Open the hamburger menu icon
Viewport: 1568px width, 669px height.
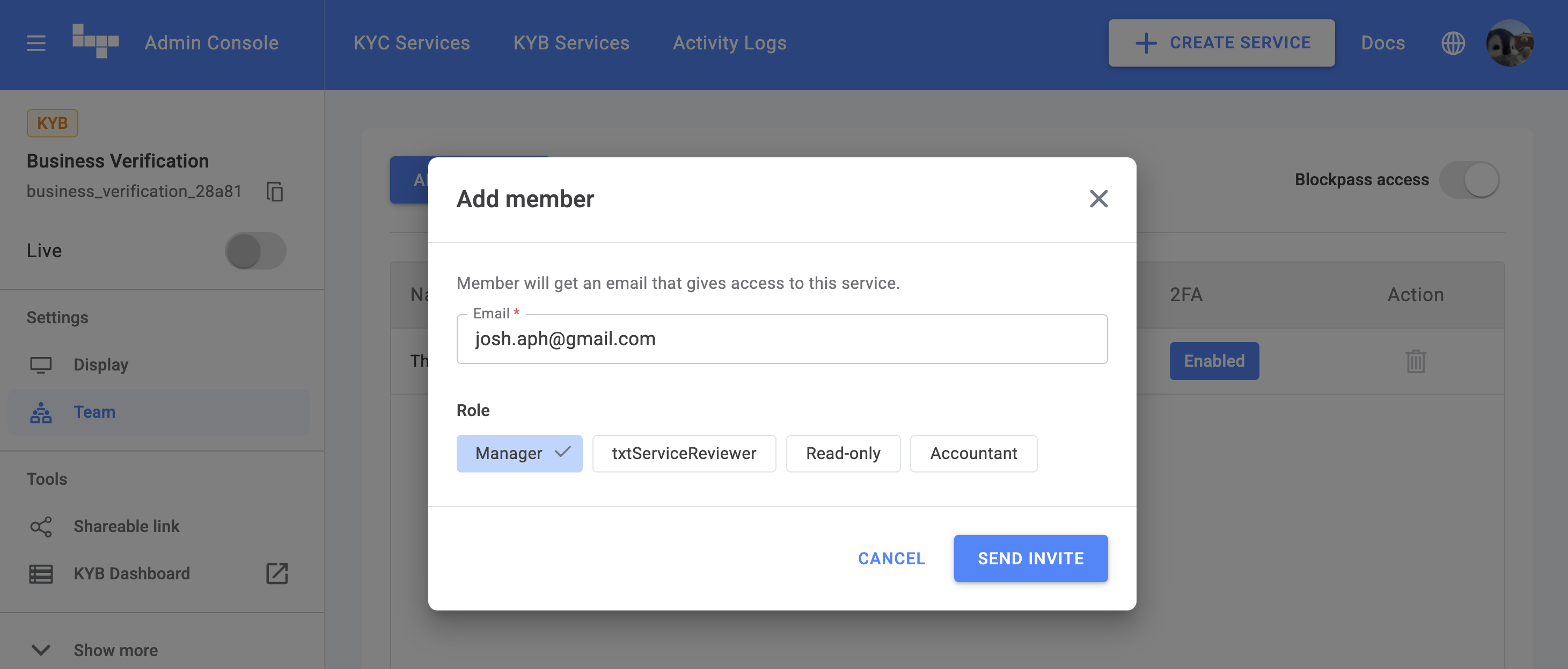[36, 42]
